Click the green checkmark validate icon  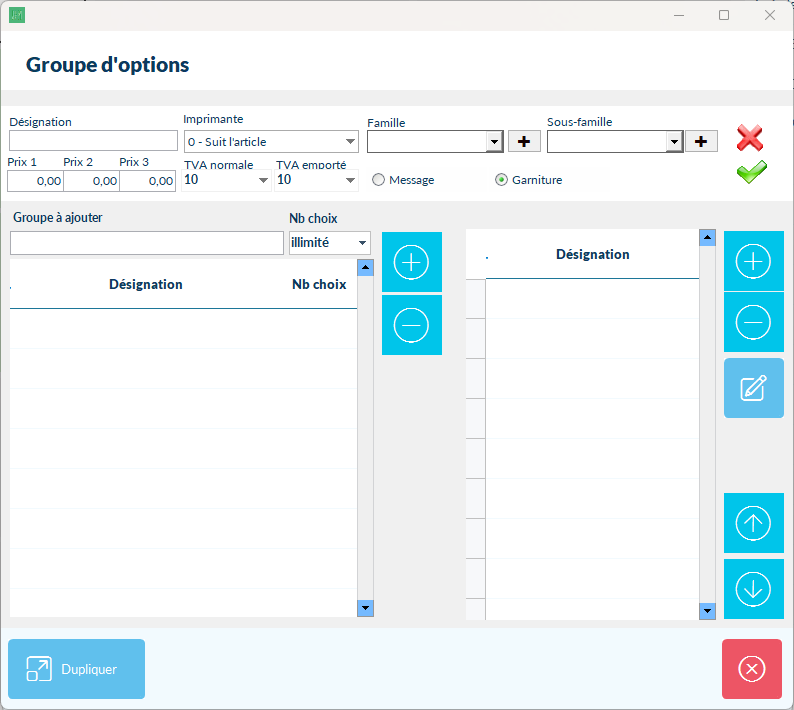click(751, 172)
